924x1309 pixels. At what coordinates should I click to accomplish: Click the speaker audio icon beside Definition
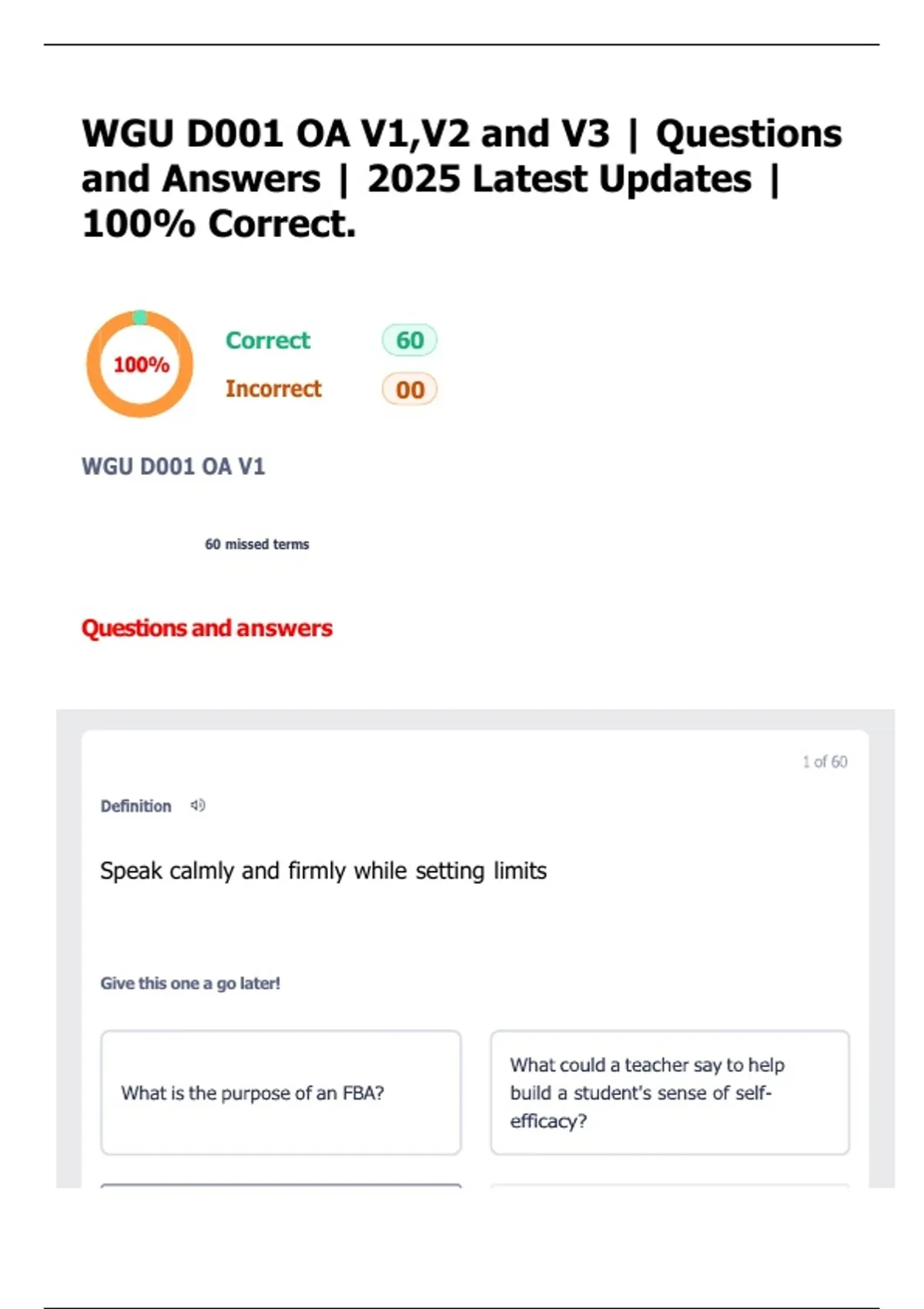(x=198, y=805)
